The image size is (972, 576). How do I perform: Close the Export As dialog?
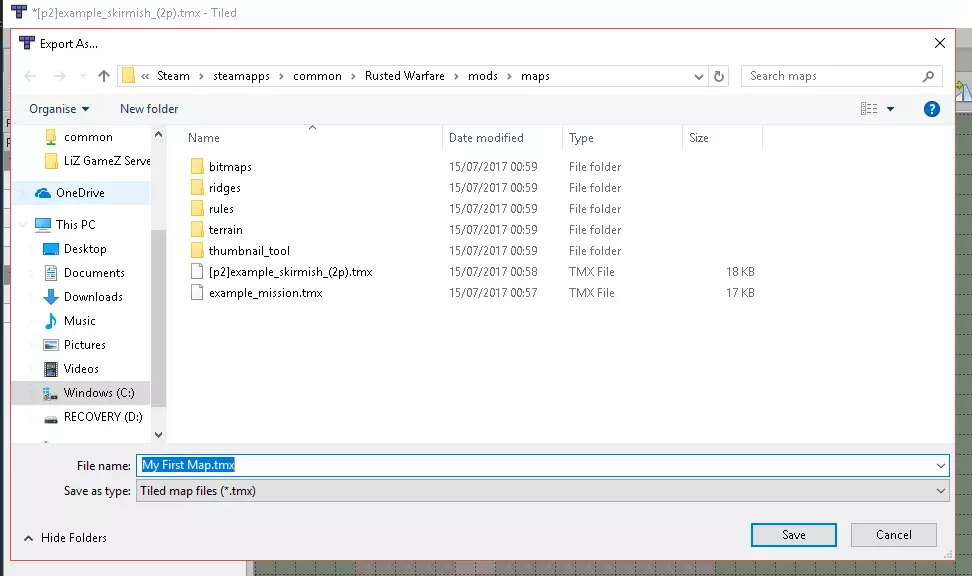[x=940, y=43]
